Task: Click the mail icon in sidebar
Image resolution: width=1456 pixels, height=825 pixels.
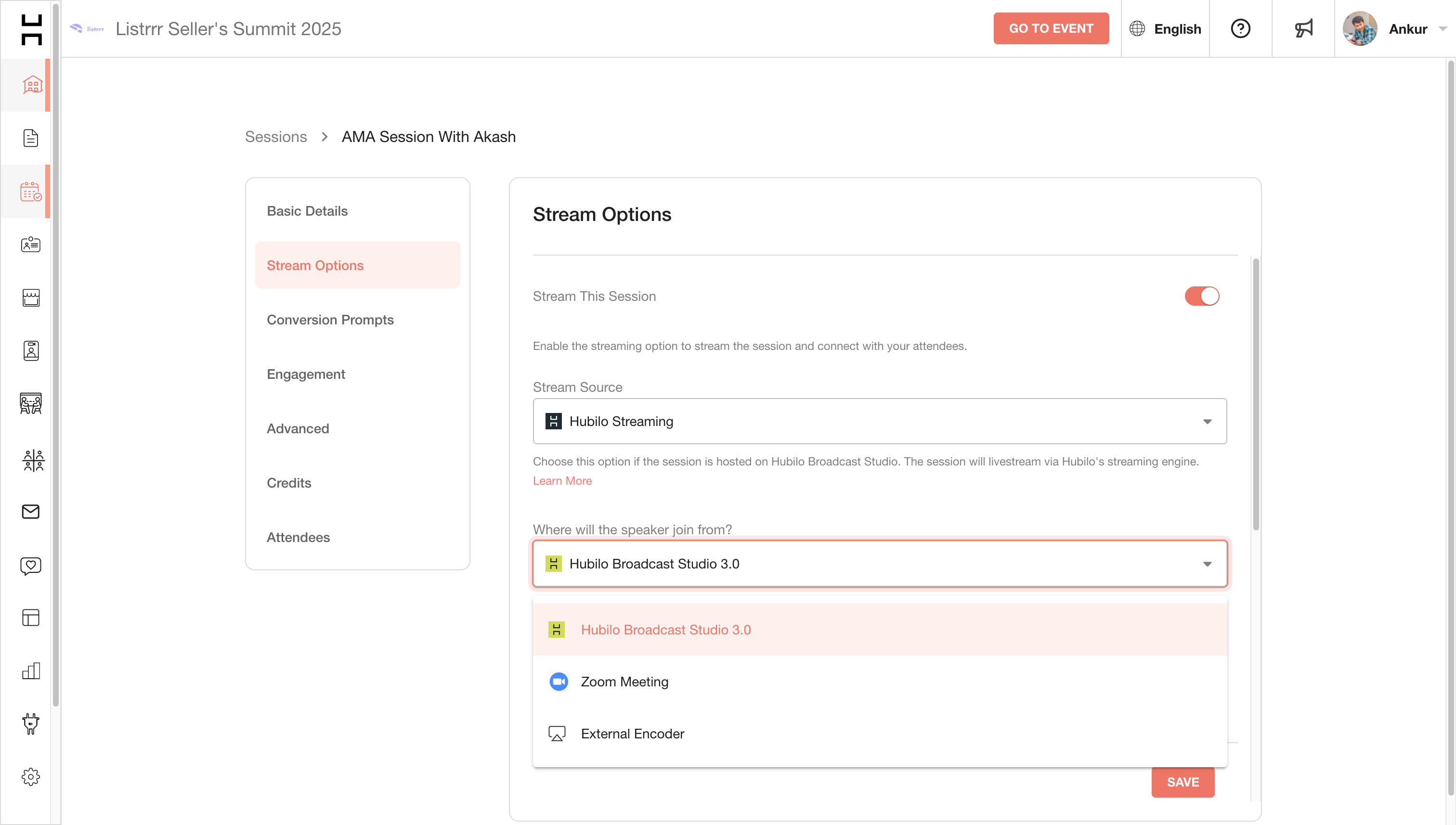Action: pos(31,512)
